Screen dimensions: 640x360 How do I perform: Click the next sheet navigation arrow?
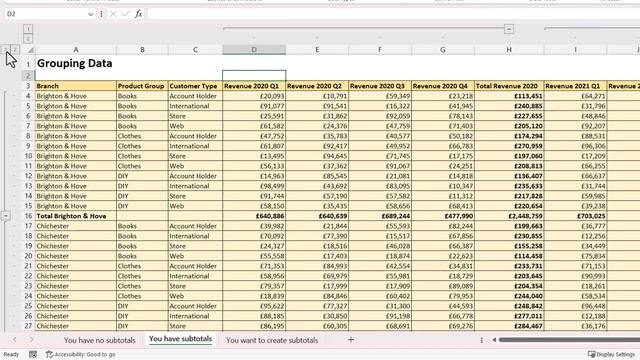[x=31, y=340]
